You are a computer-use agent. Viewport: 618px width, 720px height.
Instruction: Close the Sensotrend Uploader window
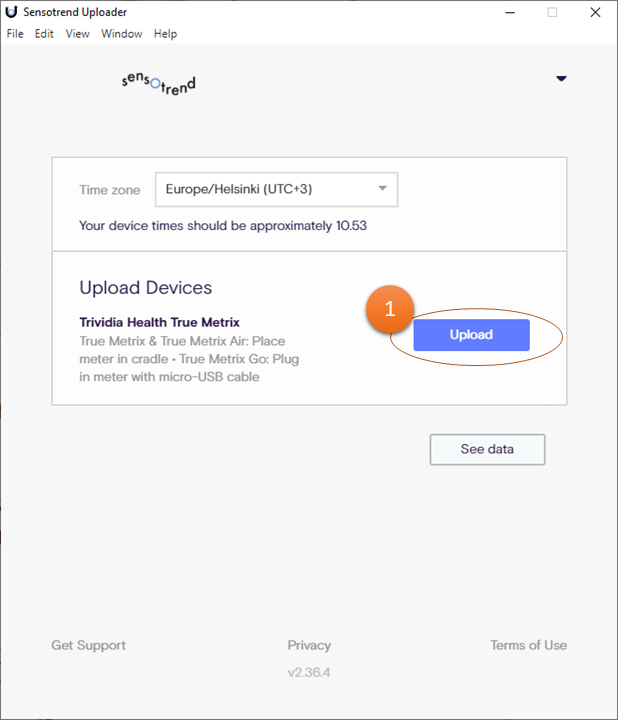(x=597, y=13)
